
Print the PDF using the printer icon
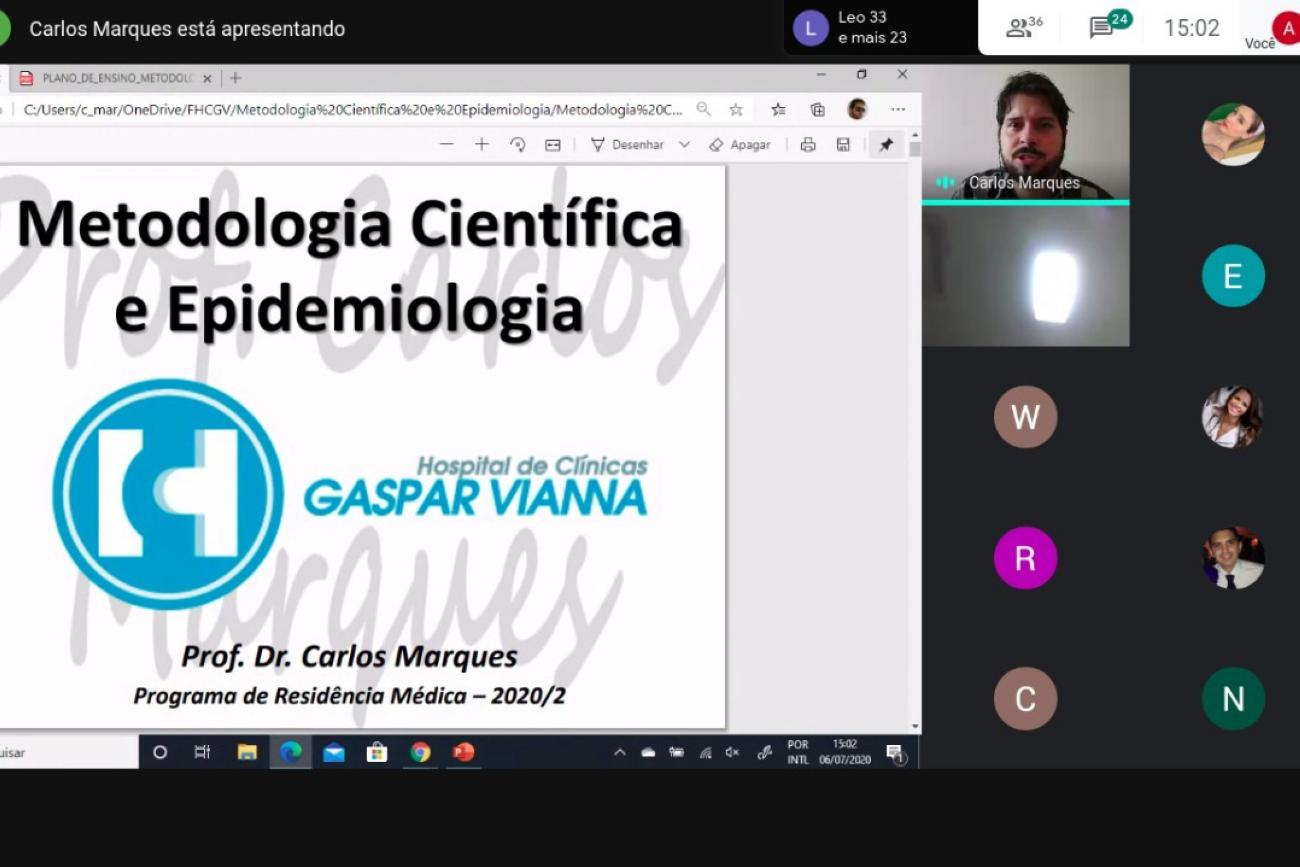(x=808, y=145)
